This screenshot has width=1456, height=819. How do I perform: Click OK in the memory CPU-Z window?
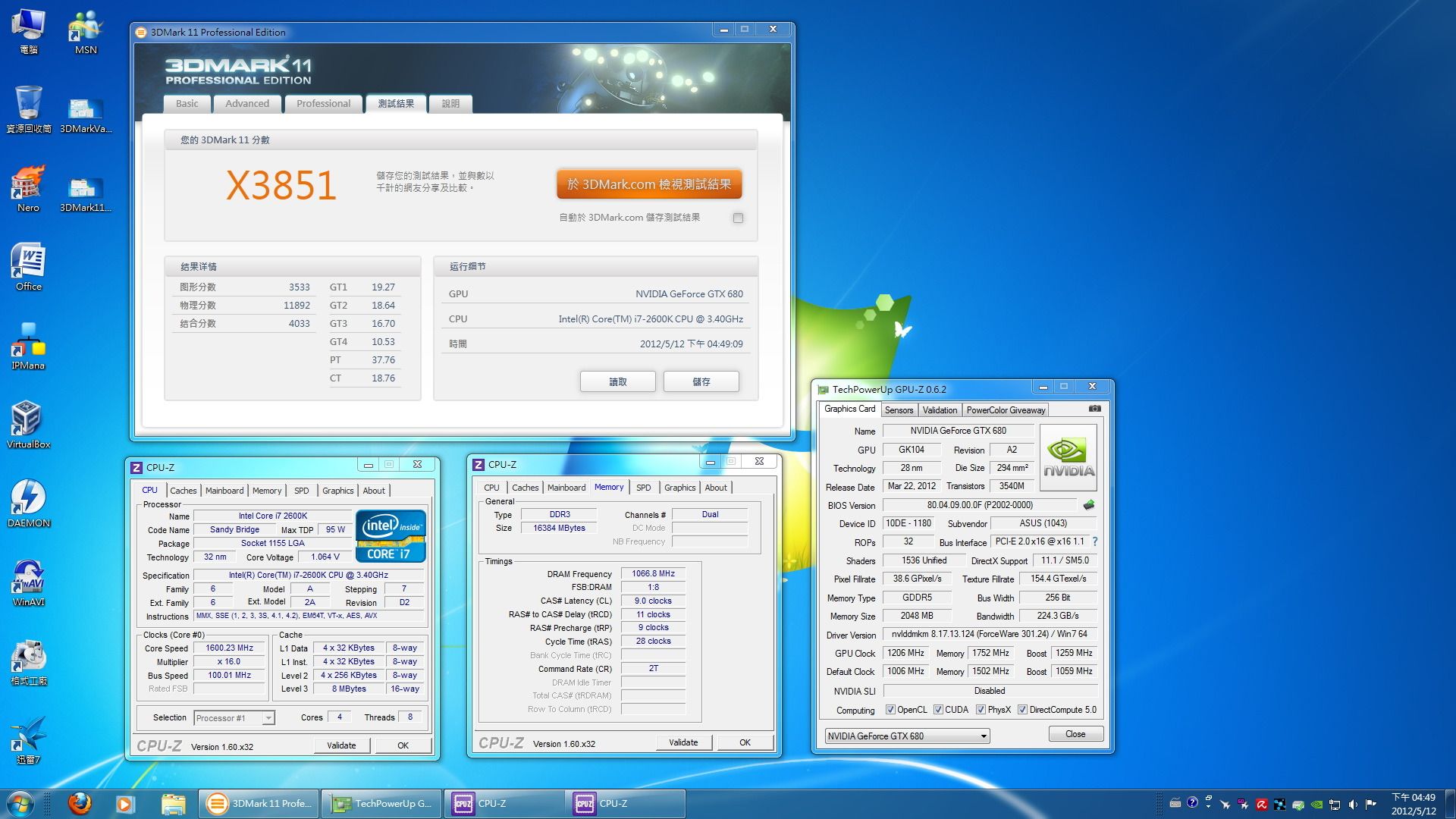click(745, 742)
